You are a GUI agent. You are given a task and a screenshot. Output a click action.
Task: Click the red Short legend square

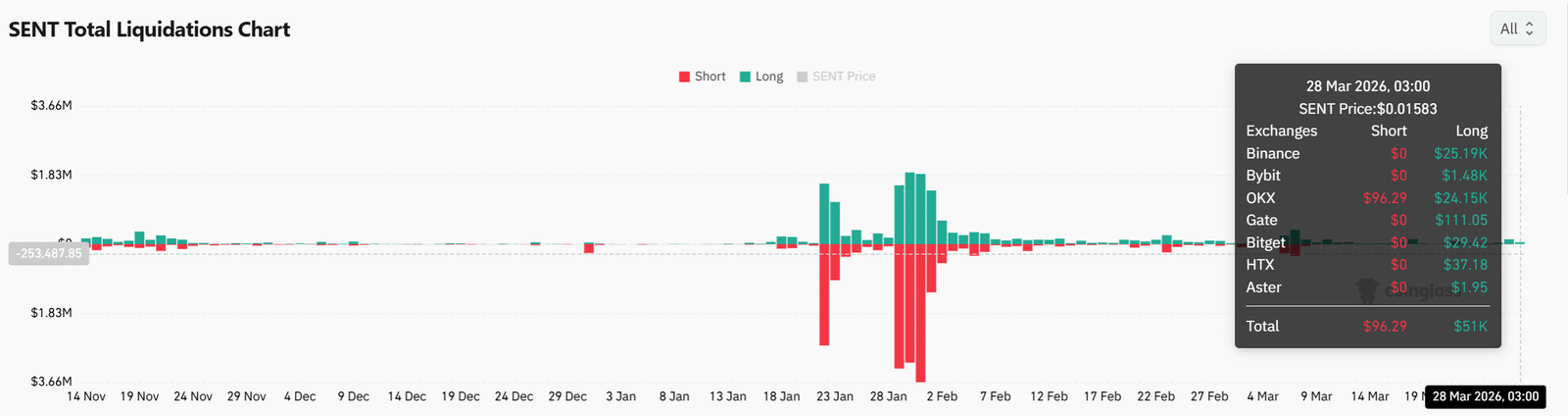pyautogui.click(x=684, y=77)
